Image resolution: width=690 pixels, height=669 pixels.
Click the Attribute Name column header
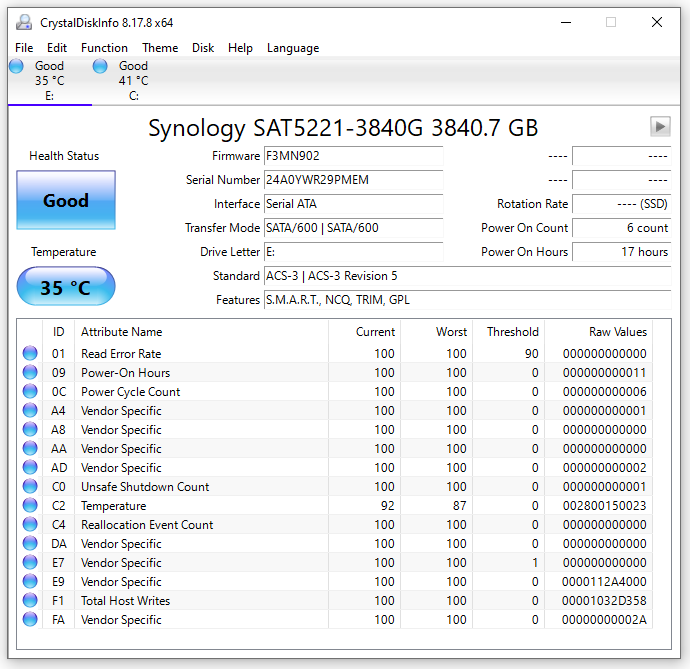tap(121, 332)
